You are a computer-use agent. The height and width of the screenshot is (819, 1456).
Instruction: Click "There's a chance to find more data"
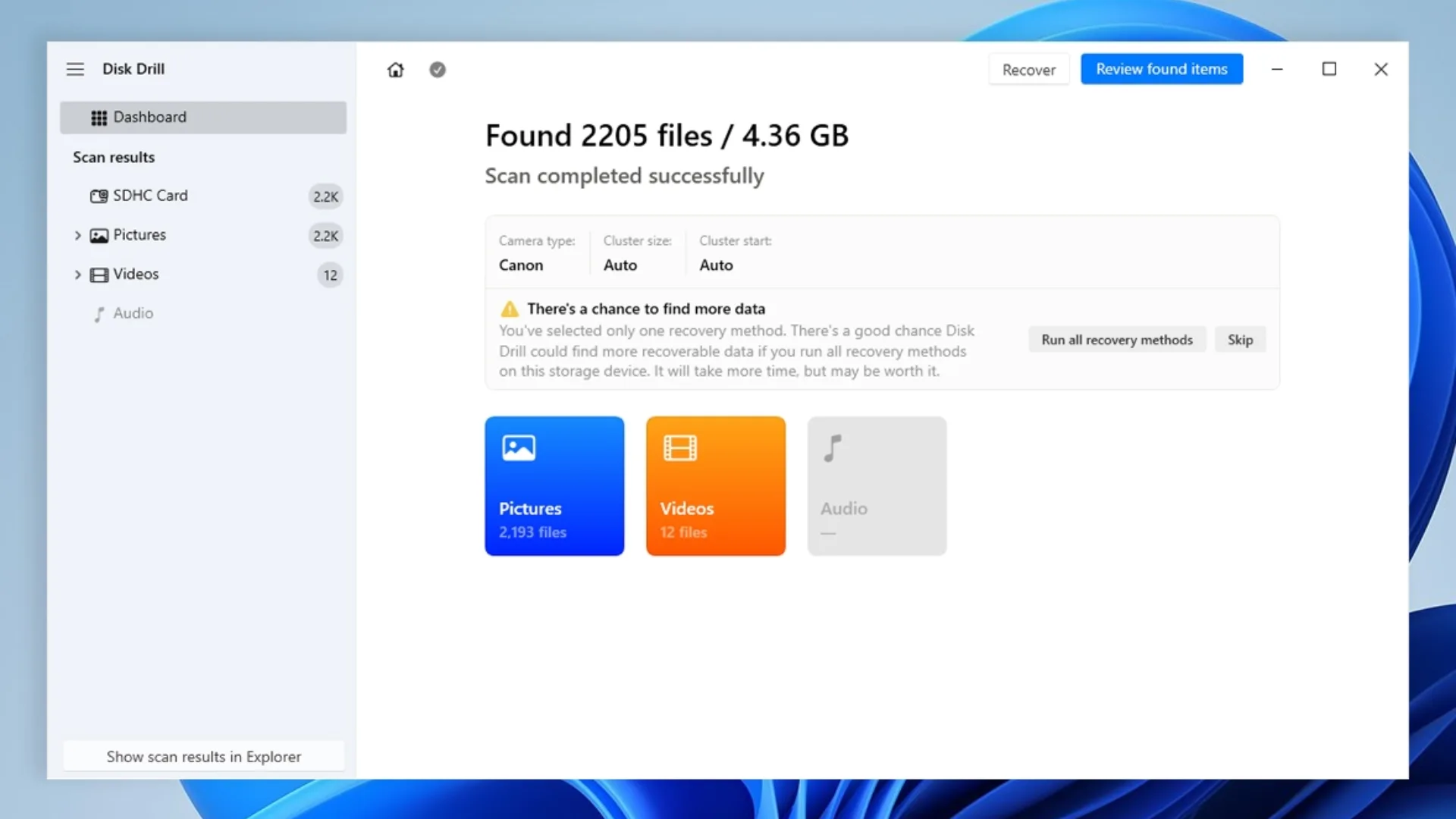pyautogui.click(x=646, y=309)
